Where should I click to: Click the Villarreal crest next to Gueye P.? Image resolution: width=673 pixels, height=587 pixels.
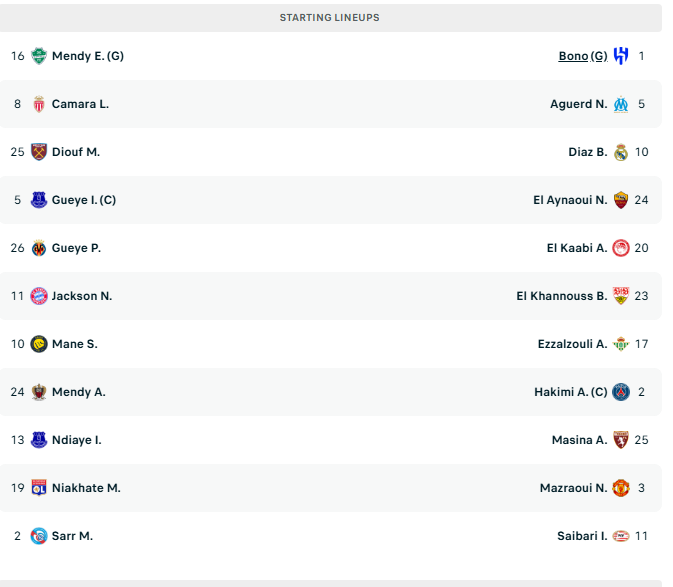click(x=39, y=248)
